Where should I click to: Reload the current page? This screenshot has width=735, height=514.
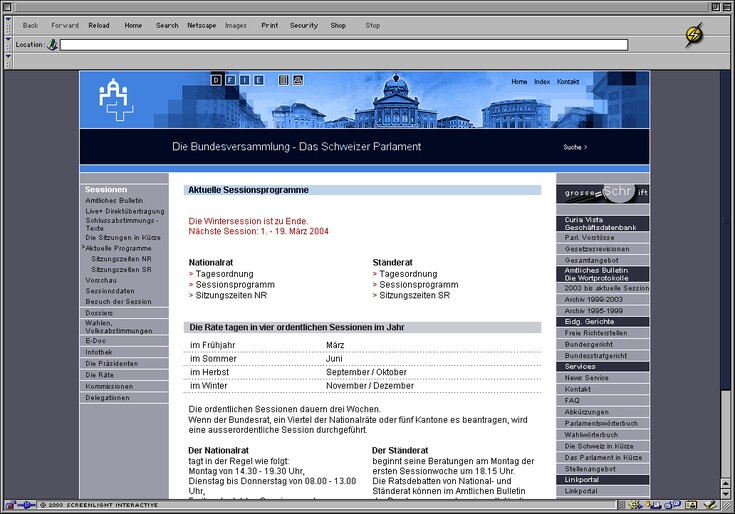click(99, 25)
